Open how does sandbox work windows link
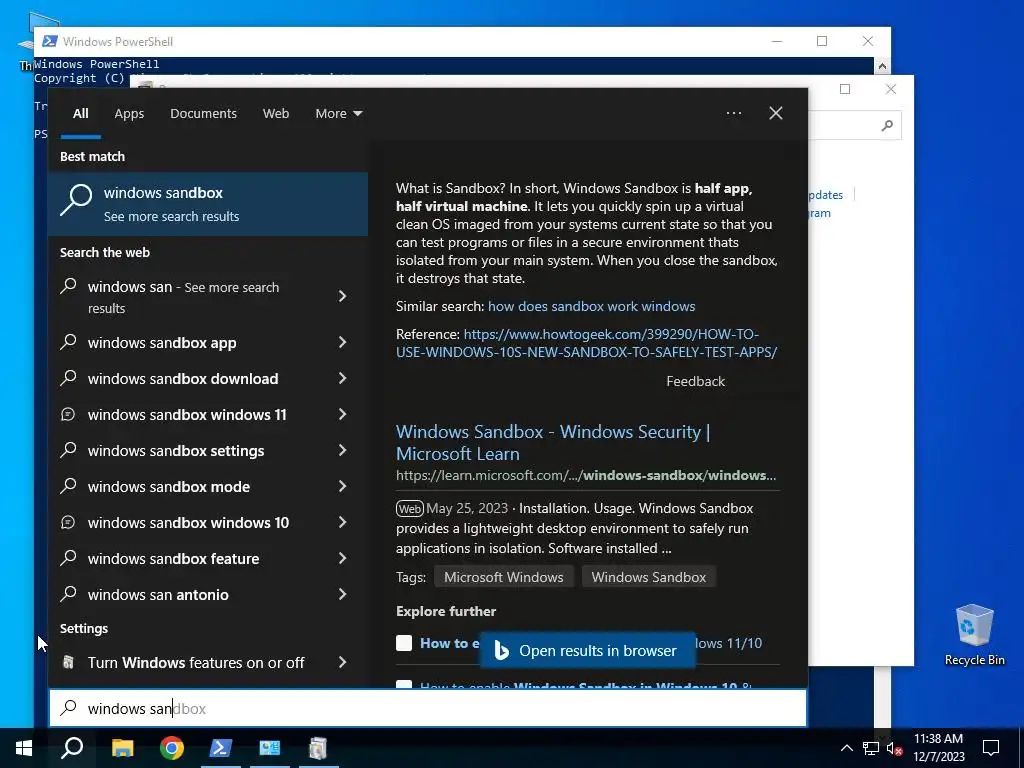 point(591,306)
